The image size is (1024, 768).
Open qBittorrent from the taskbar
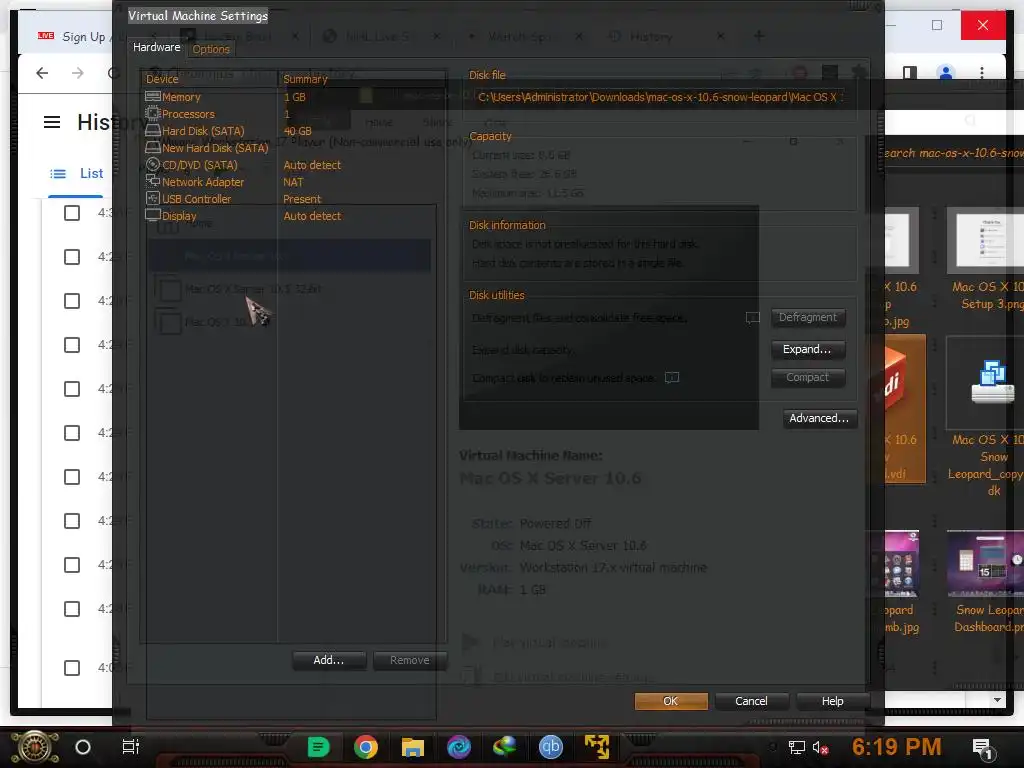pyautogui.click(x=551, y=747)
